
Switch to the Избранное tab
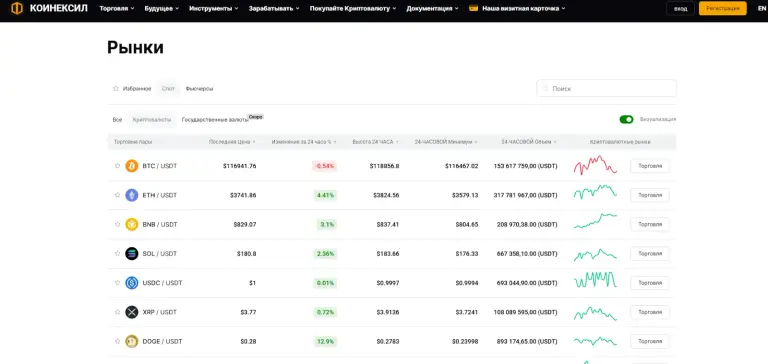(132, 89)
